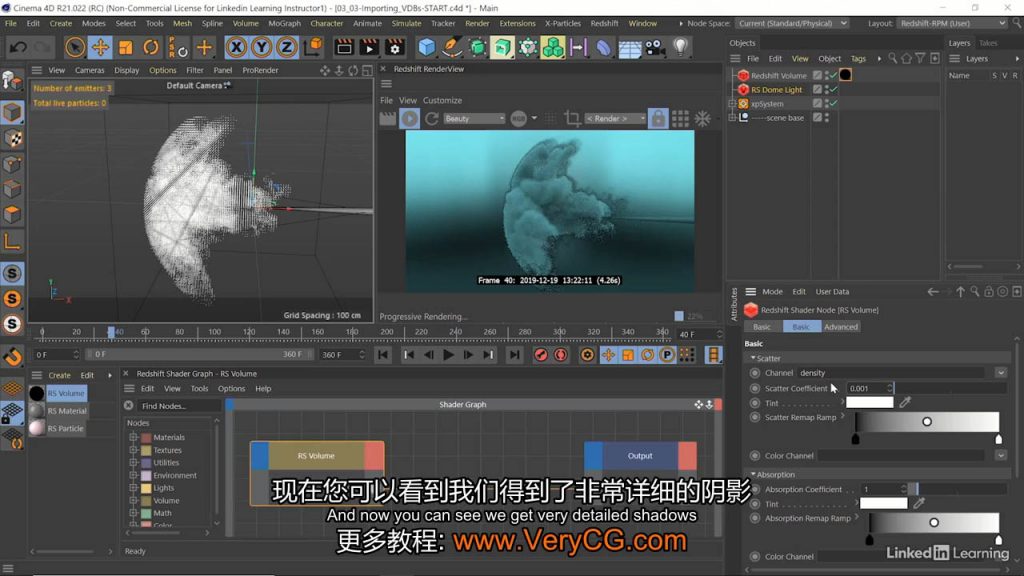Open the Spline Pen tool
Viewport: 1024px width, 576px height.
pos(451,47)
